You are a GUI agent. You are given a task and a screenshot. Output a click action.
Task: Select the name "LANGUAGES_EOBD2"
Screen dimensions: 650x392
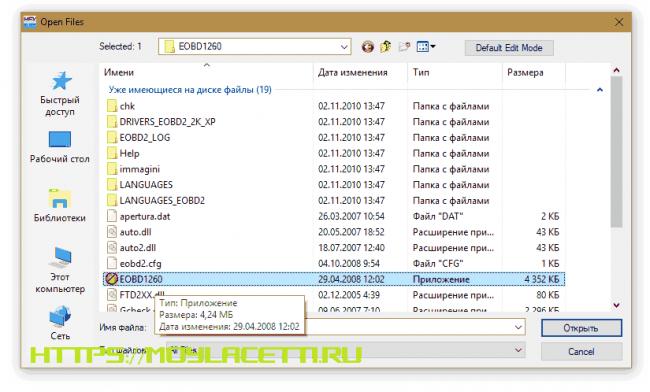point(162,201)
